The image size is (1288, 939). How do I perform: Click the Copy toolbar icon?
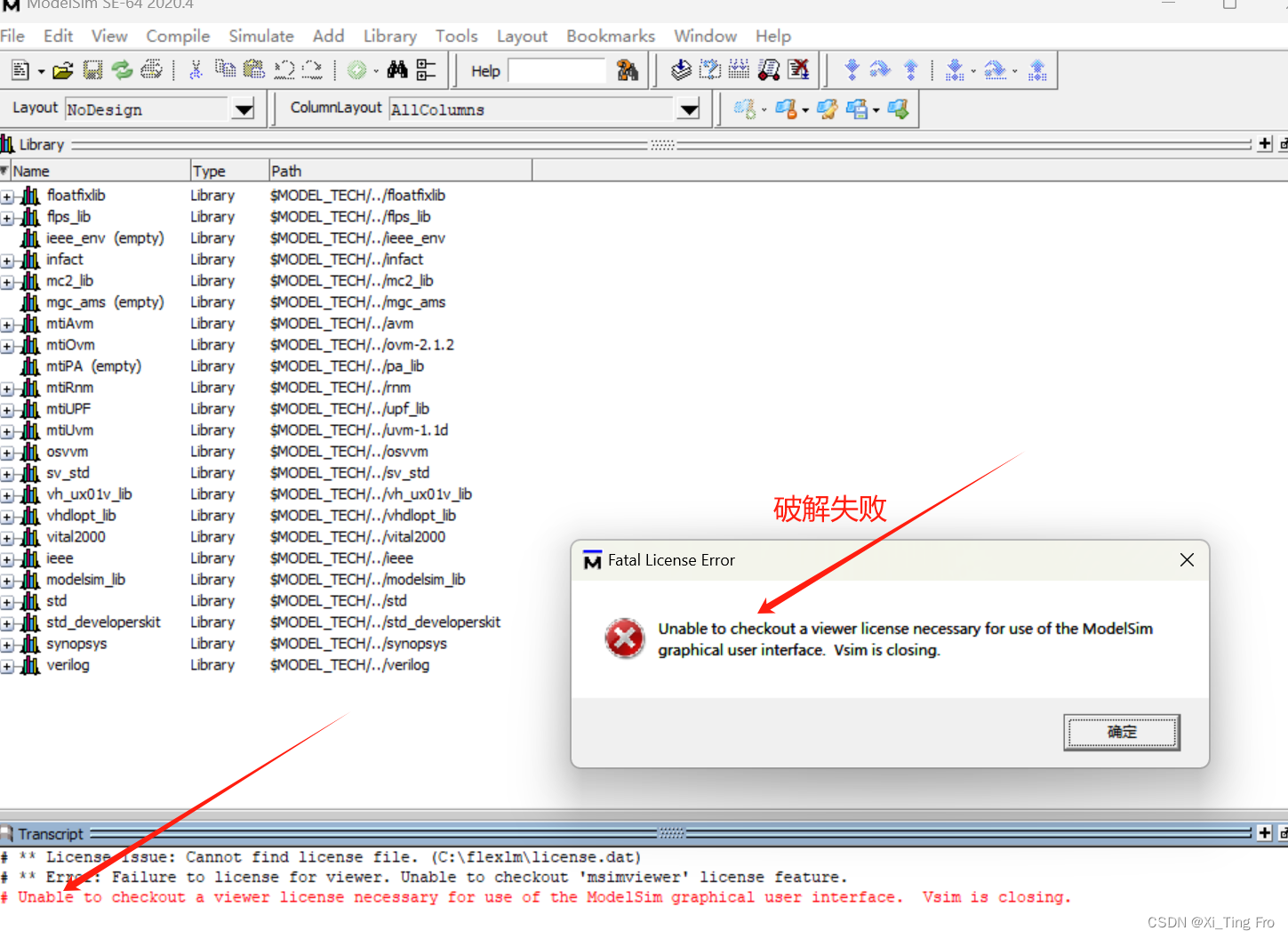click(226, 70)
